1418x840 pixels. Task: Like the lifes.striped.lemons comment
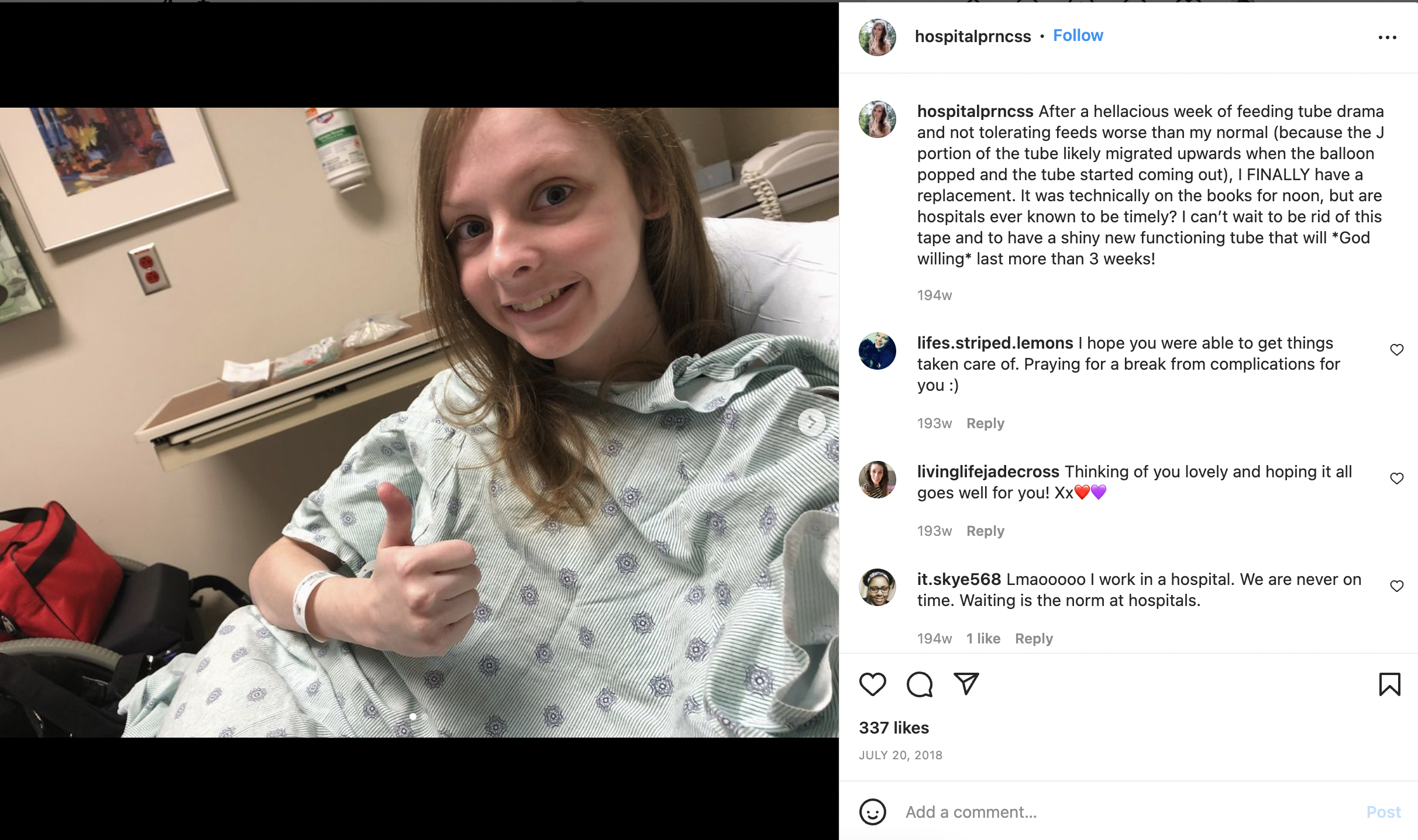pos(1396,350)
